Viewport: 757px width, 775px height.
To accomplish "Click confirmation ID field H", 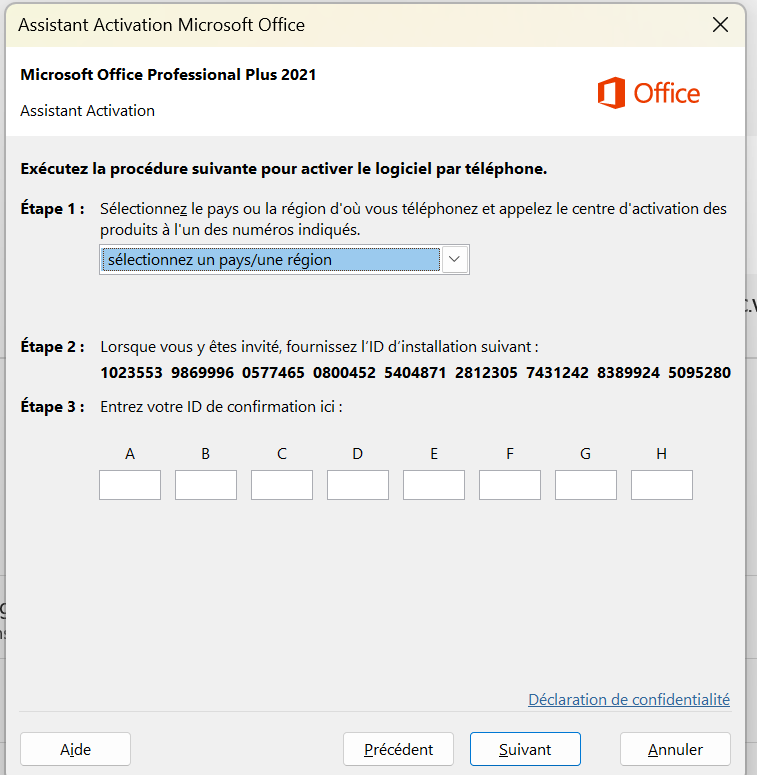I will coord(662,485).
